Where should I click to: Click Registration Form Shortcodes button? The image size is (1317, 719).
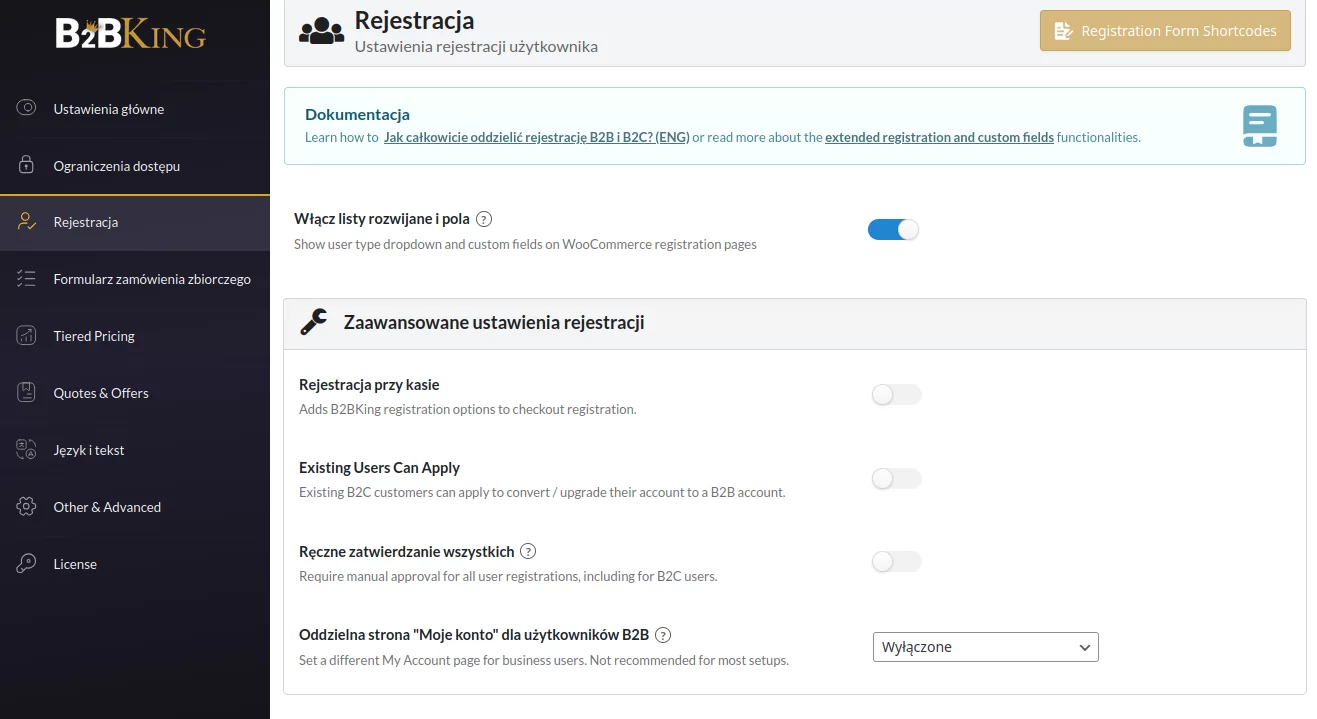1165,31
